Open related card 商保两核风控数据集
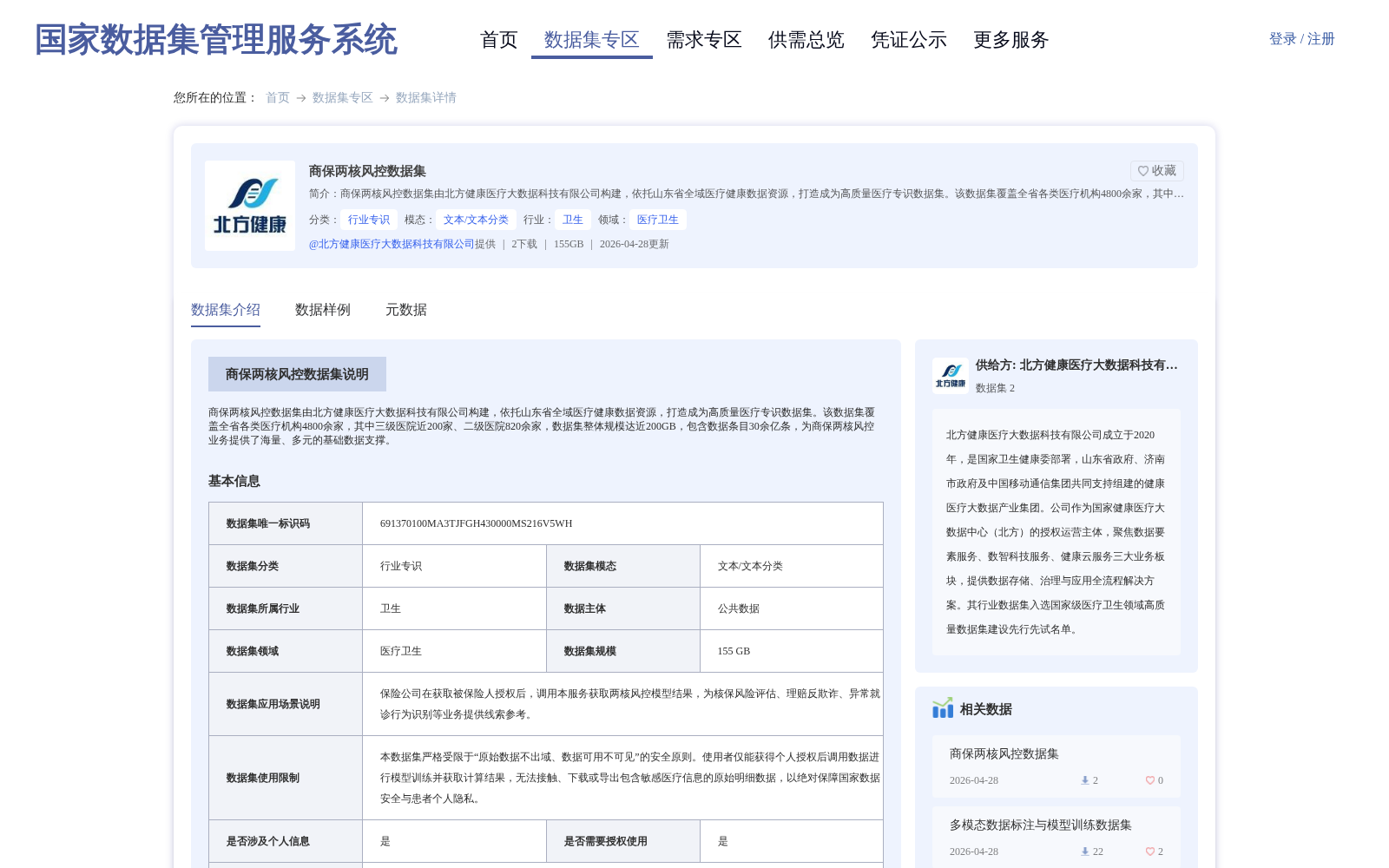1389x868 pixels. click(1057, 766)
